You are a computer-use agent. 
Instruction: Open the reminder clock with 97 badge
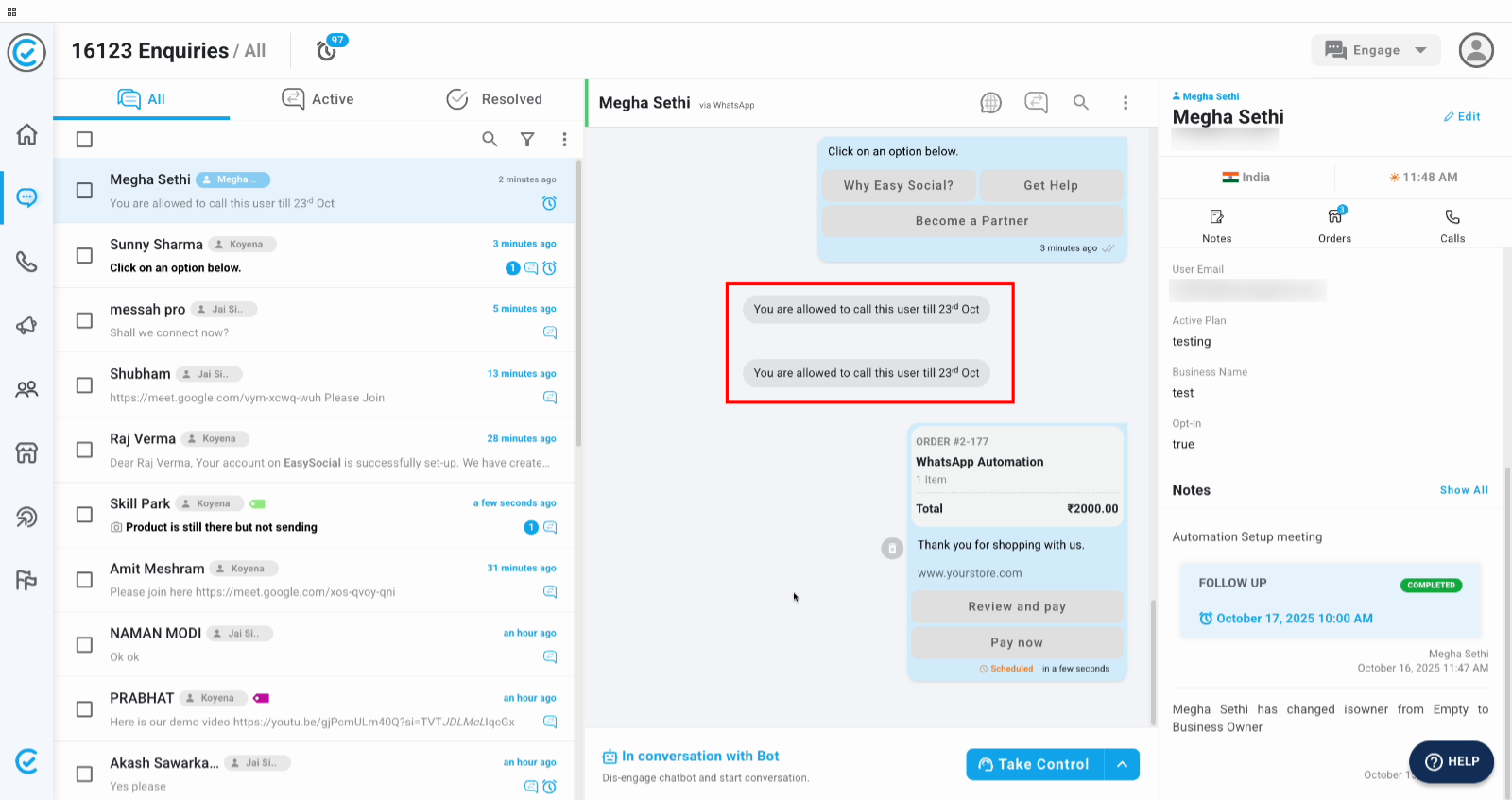point(327,50)
